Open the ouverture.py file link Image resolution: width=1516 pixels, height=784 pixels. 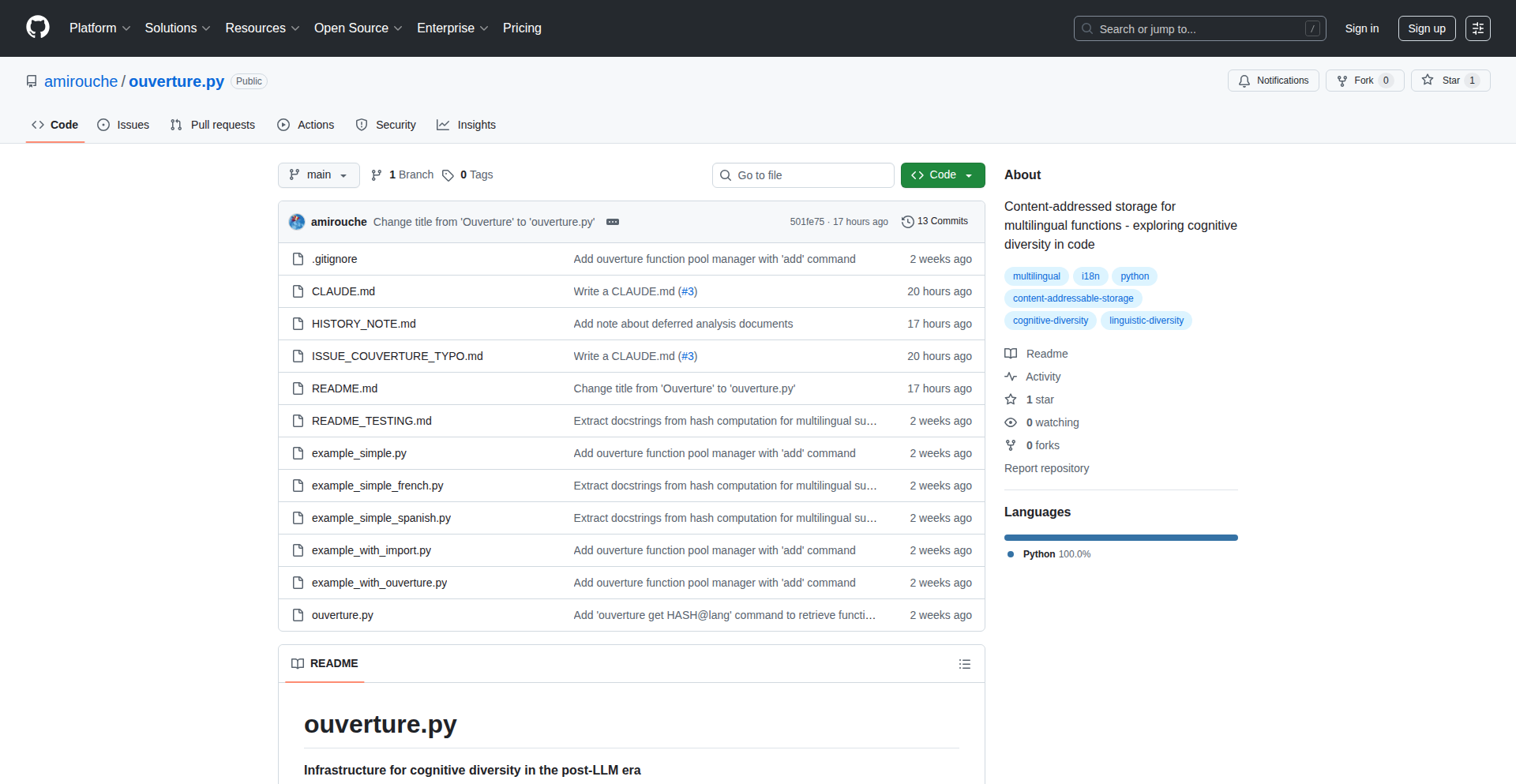(342, 615)
